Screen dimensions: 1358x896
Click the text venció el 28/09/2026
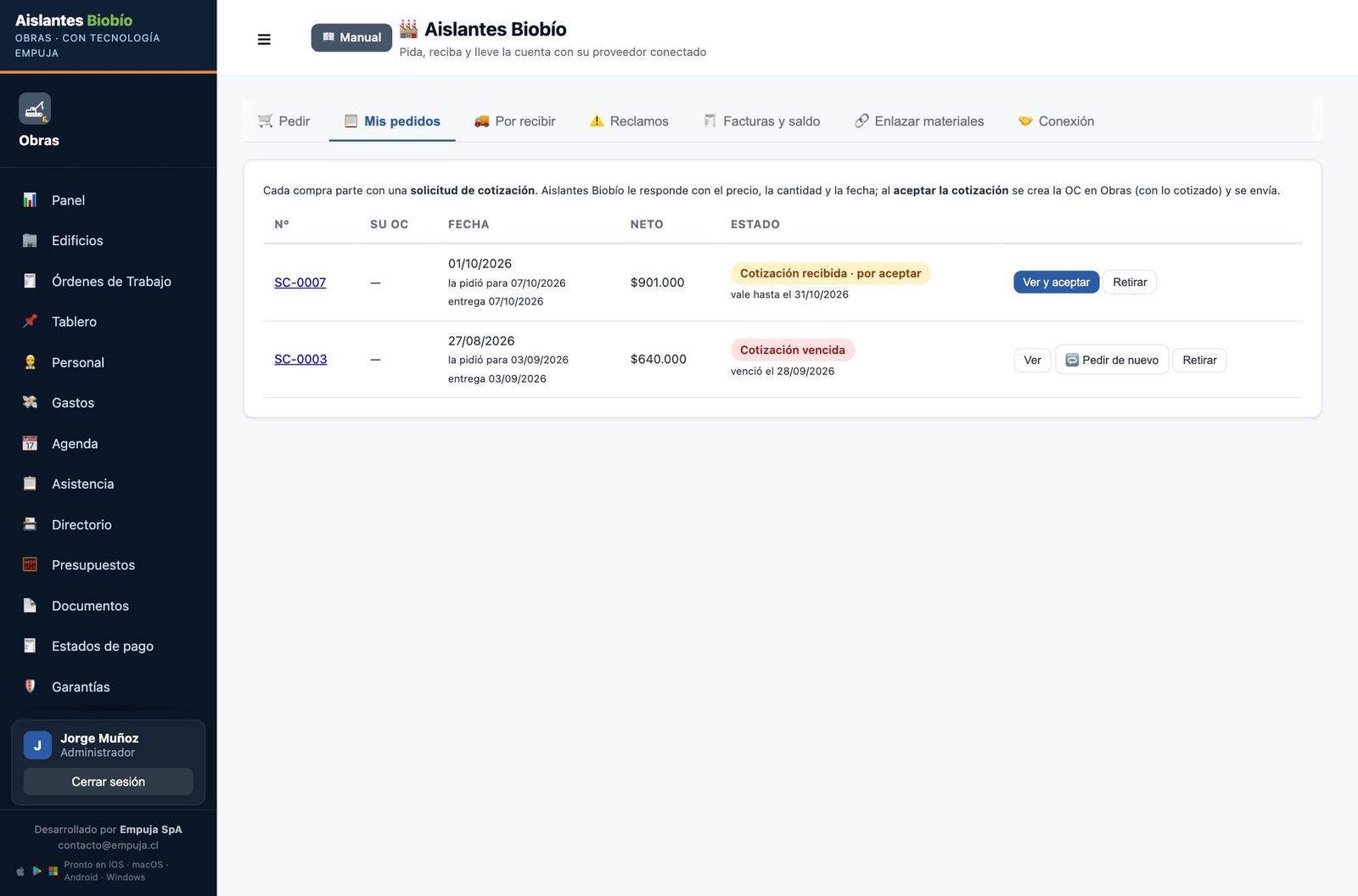[x=783, y=371]
